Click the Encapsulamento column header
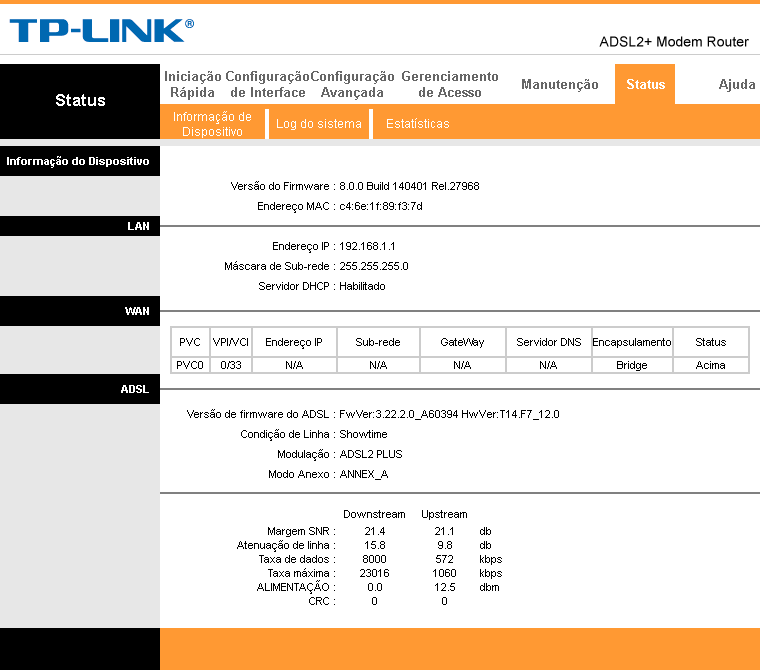761x670 pixels. pos(631,342)
